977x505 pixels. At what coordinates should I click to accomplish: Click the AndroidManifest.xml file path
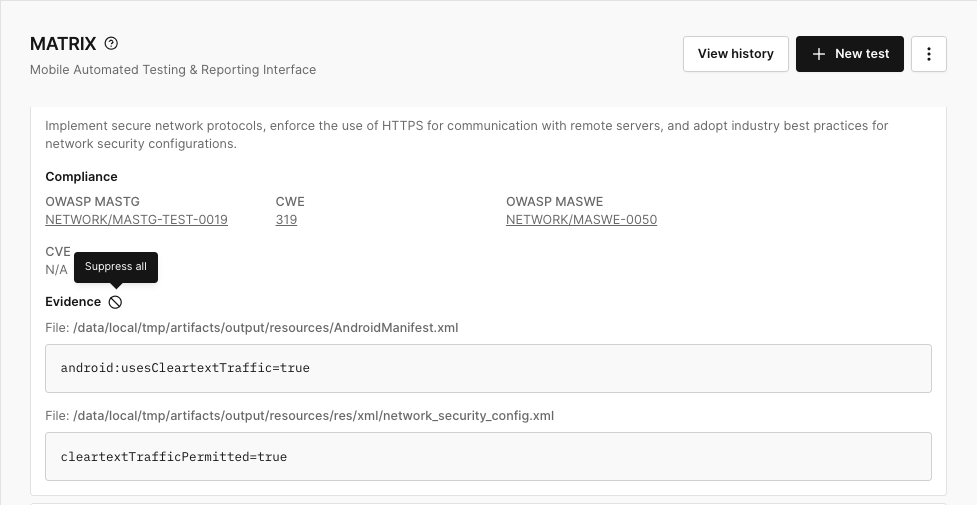265,328
